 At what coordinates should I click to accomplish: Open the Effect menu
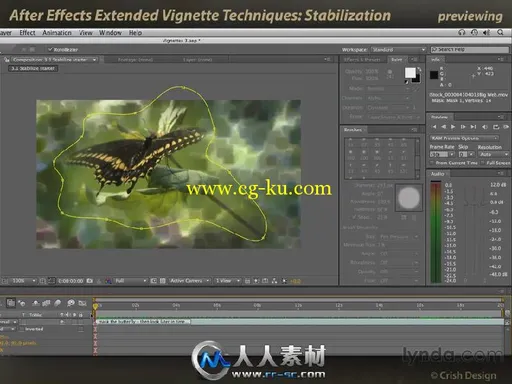[x=27, y=33]
